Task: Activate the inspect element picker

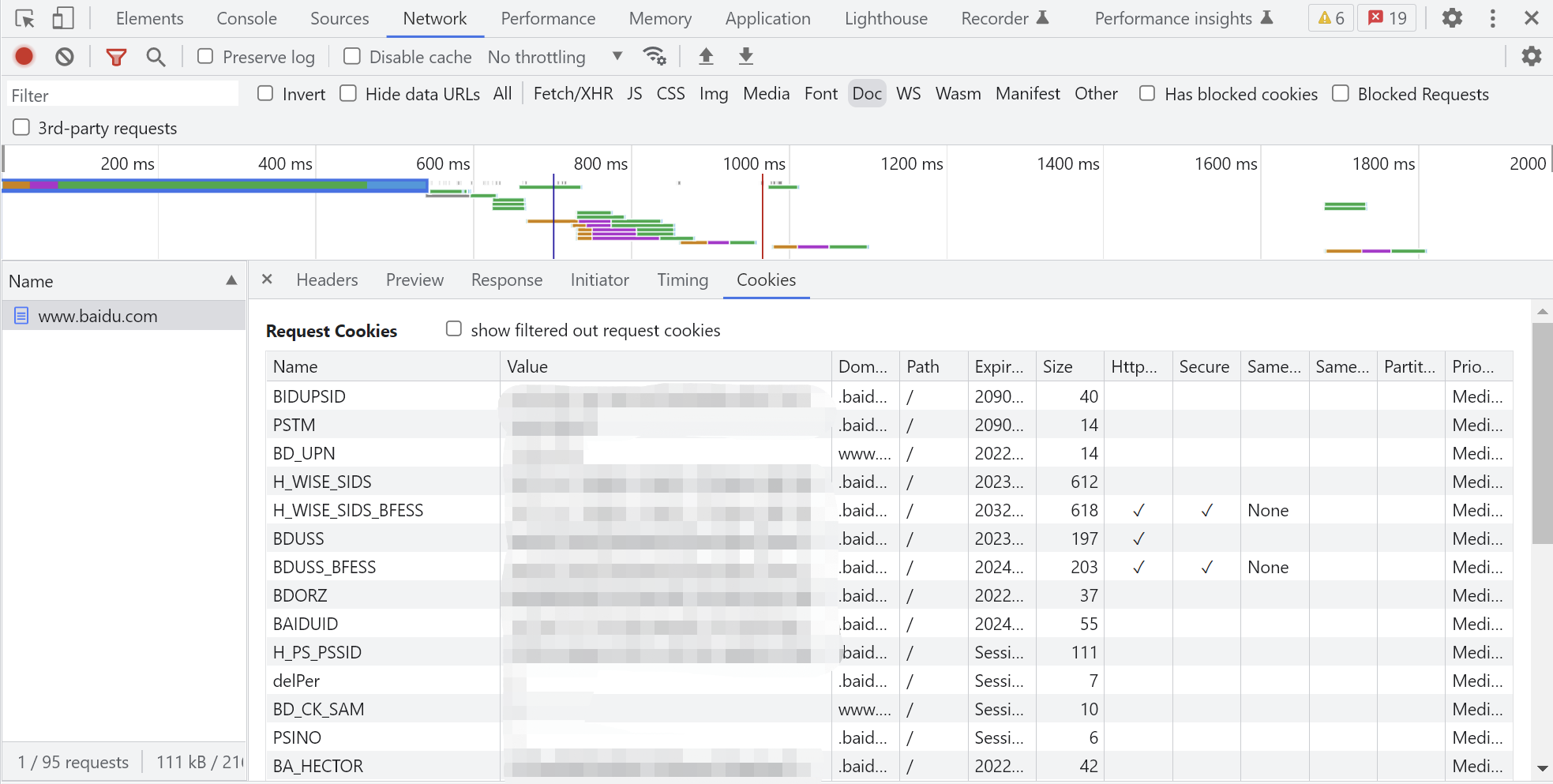Action: tap(24, 18)
